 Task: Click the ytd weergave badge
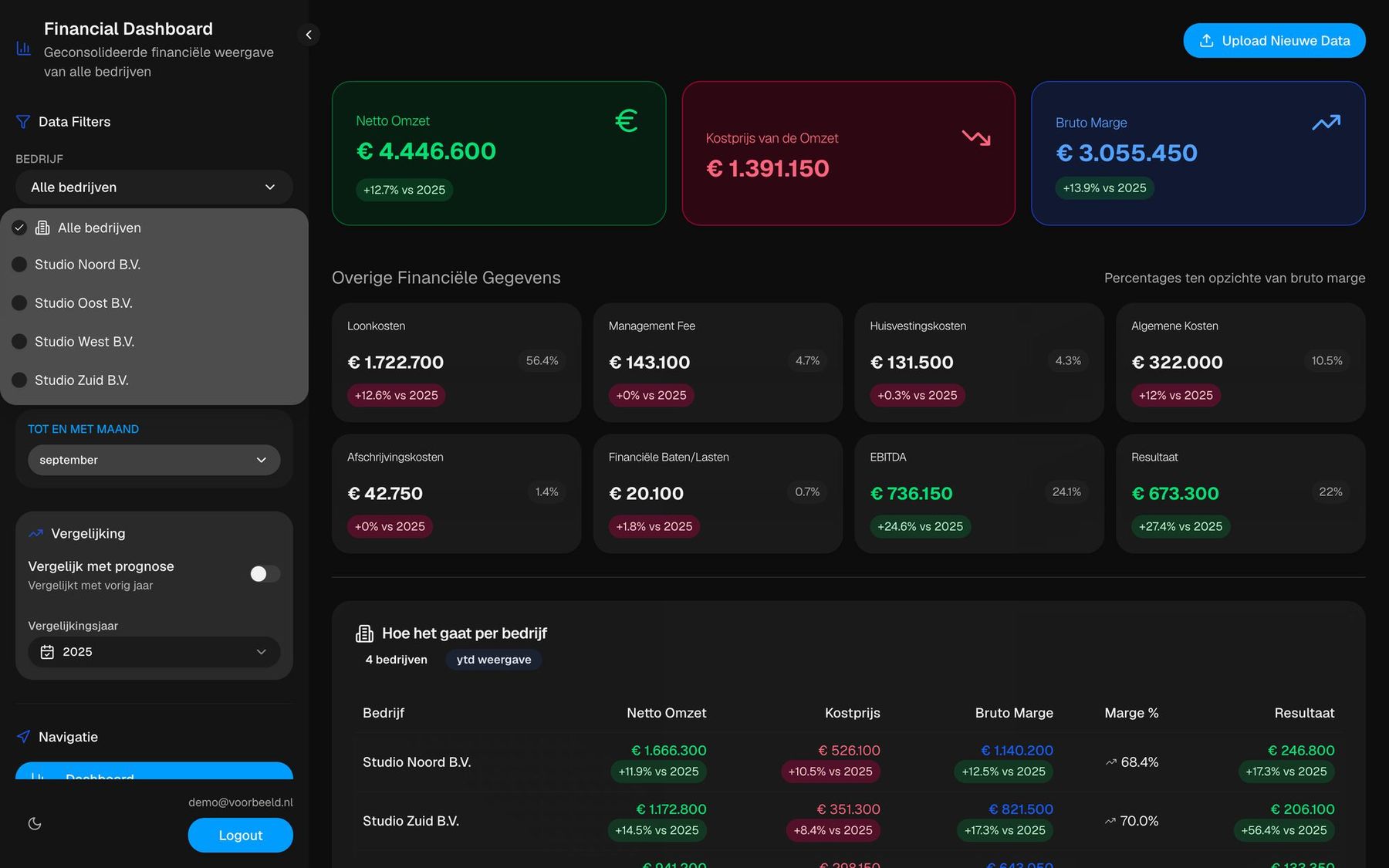pyautogui.click(x=494, y=660)
